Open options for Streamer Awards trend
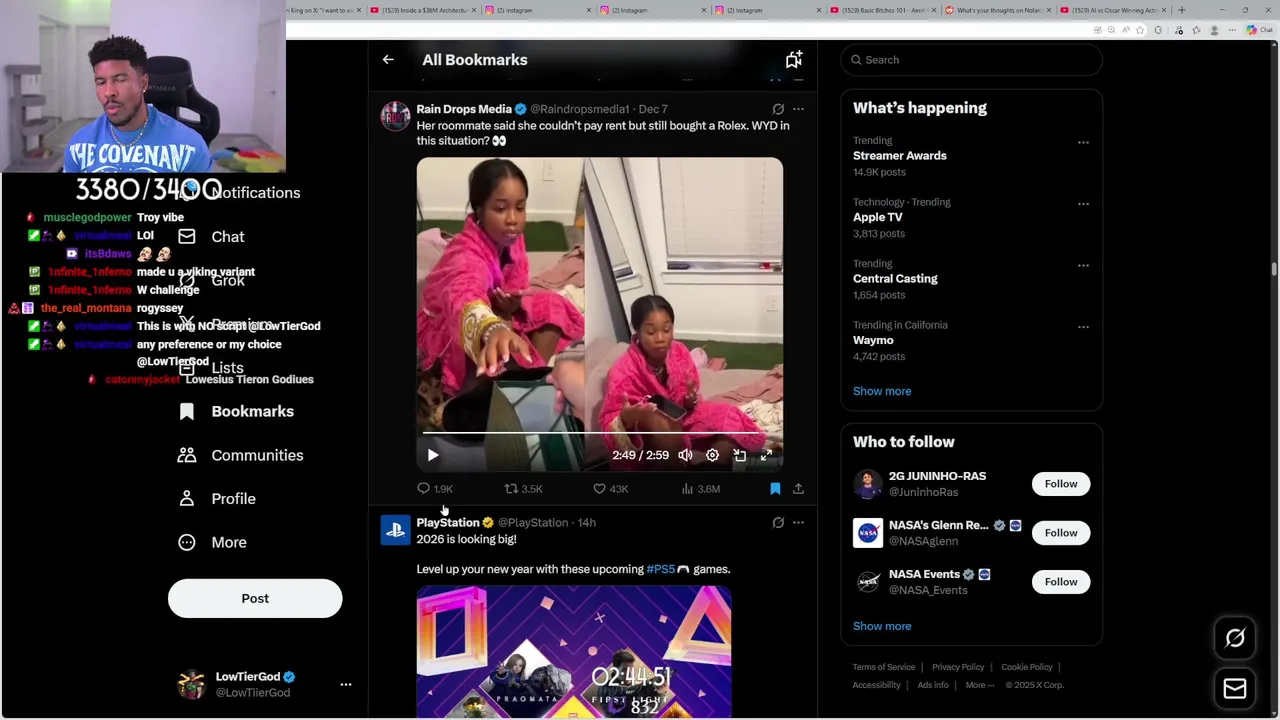The height and width of the screenshot is (720, 1280). [x=1083, y=143]
